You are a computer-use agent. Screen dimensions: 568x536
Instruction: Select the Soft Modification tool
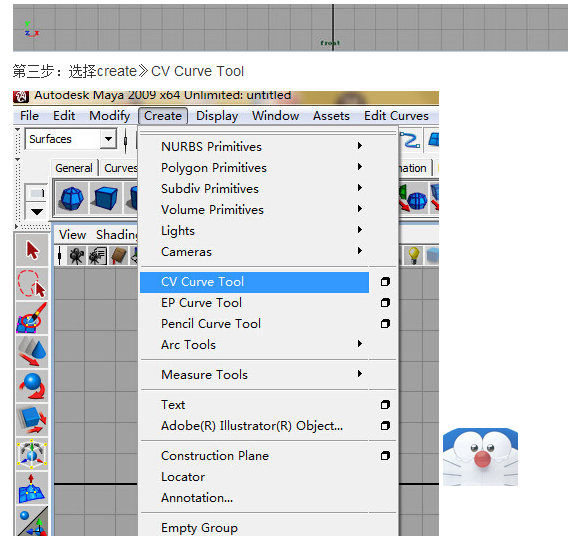pyautogui.click(x=32, y=487)
